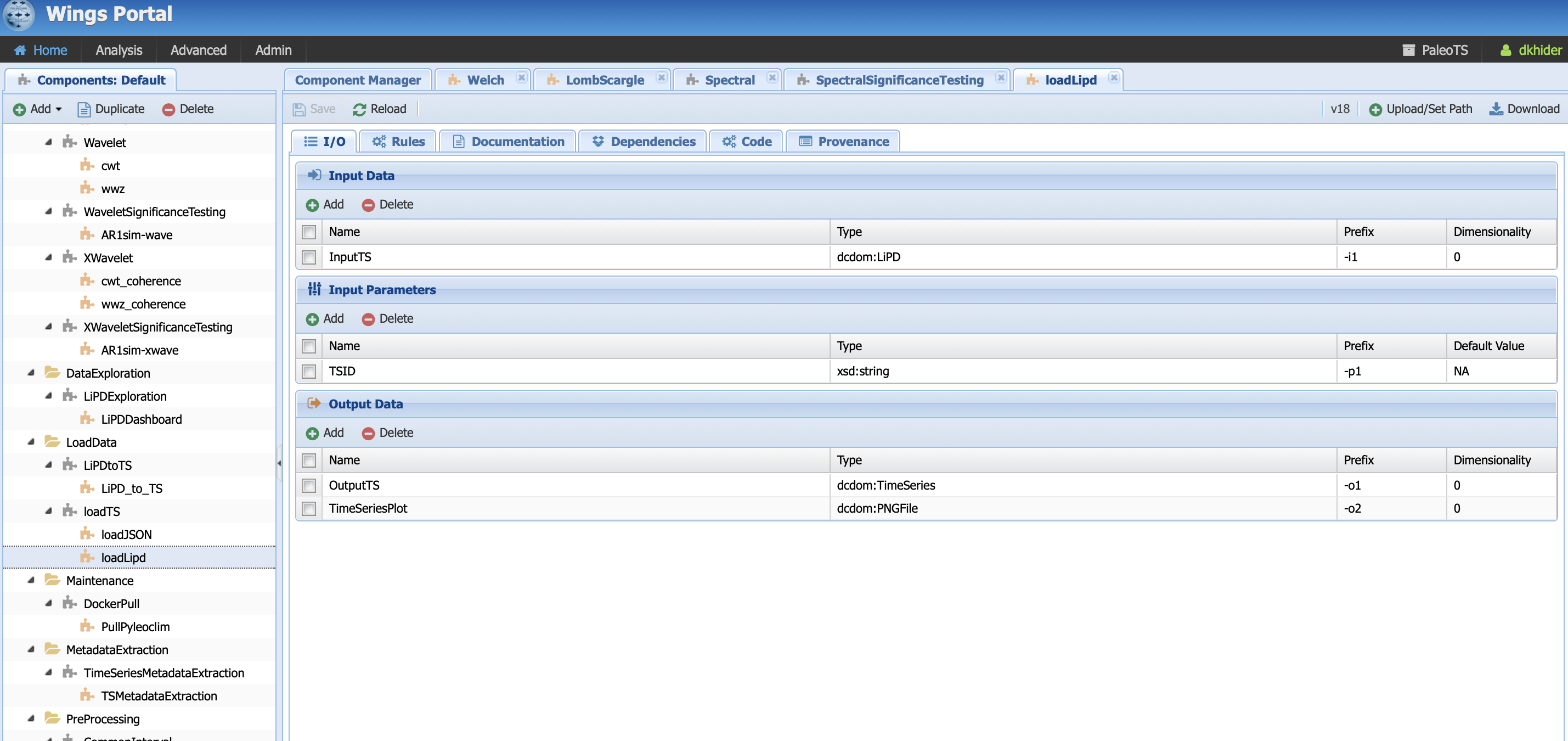Click the v18 version label
The height and width of the screenshot is (741, 1568).
click(x=1340, y=109)
